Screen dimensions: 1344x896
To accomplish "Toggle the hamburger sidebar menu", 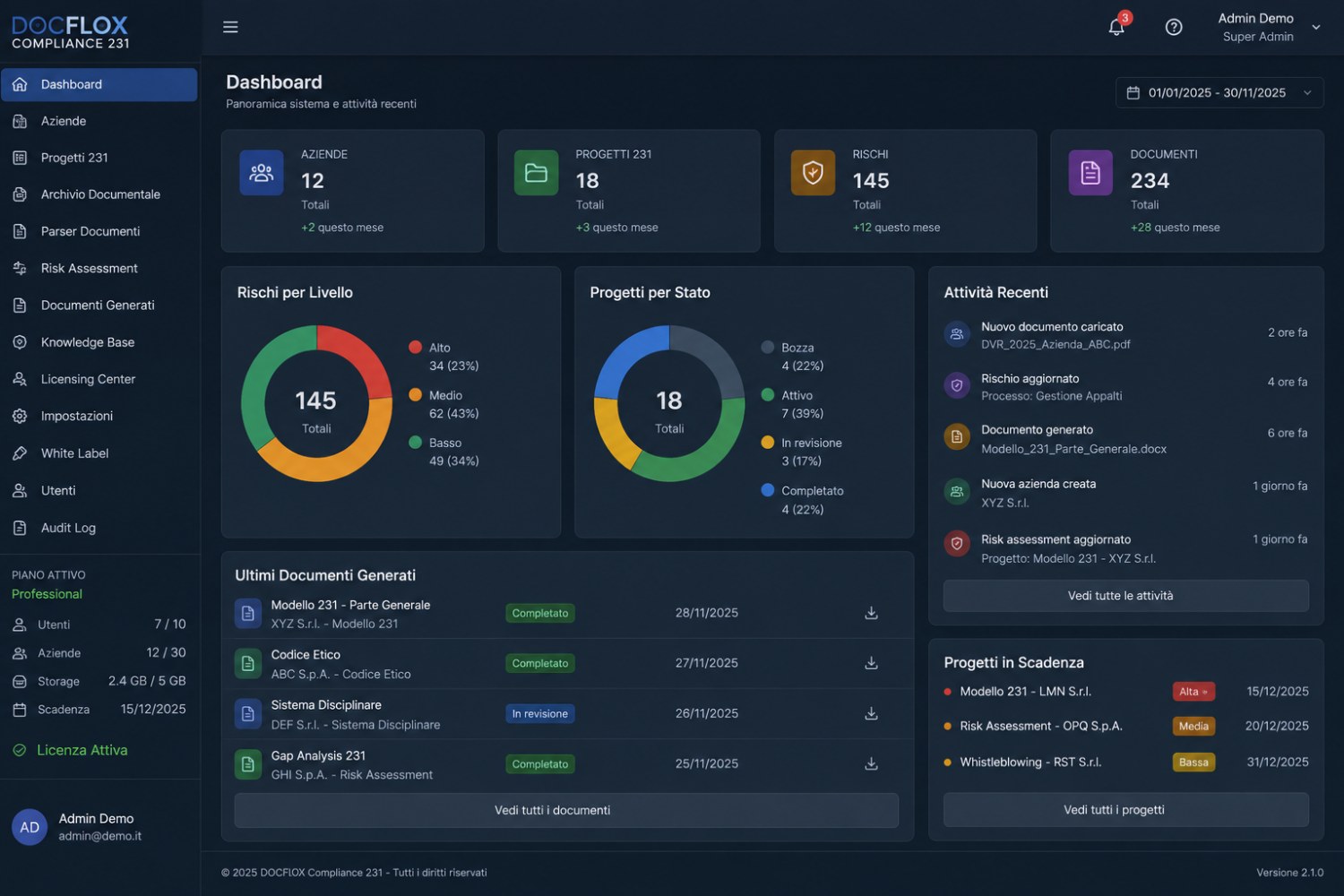I will coord(230,27).
